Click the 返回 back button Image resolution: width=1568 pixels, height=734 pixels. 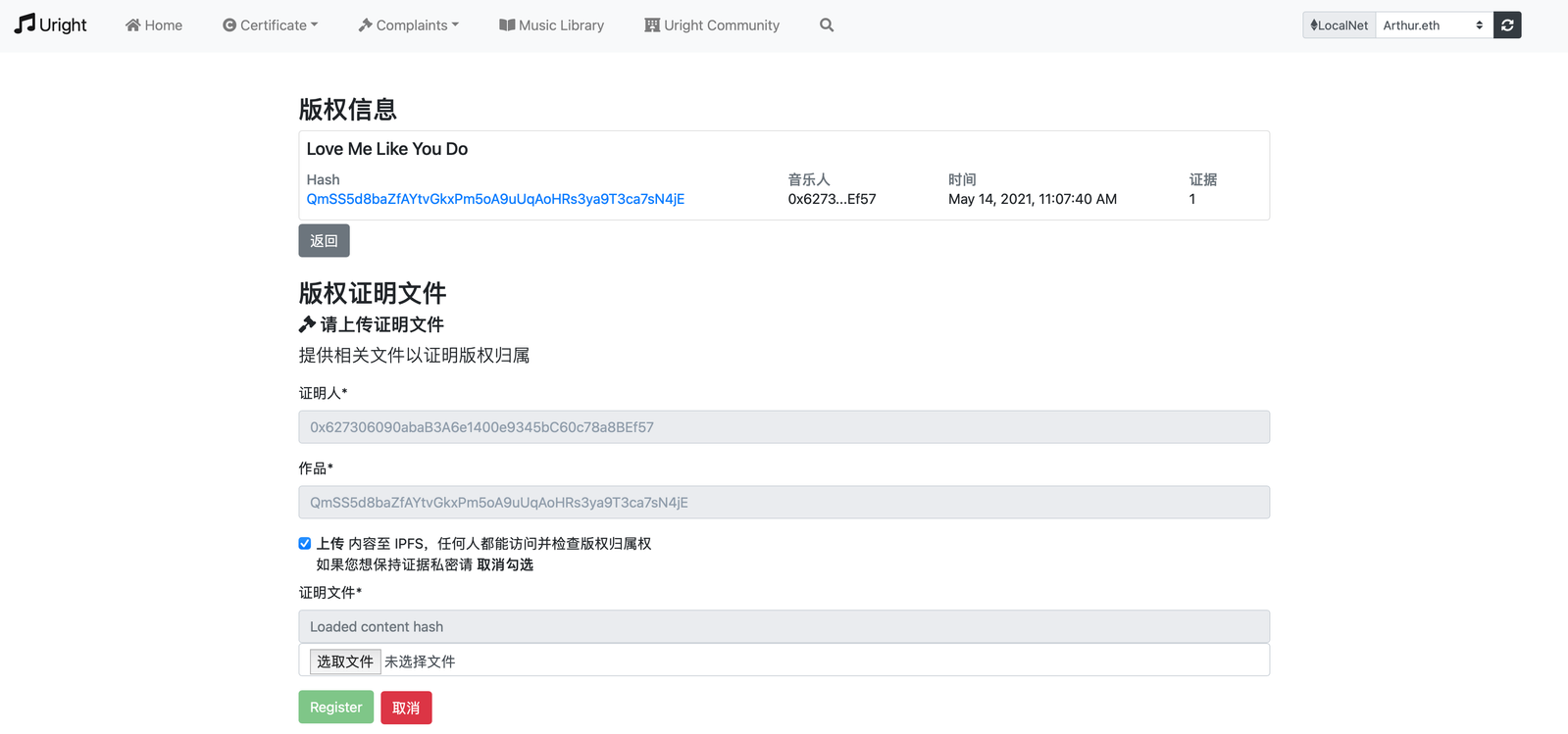tap(324, 240)
